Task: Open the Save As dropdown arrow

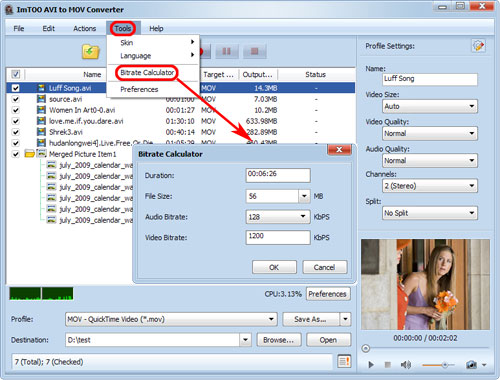Action: point(345,319)
